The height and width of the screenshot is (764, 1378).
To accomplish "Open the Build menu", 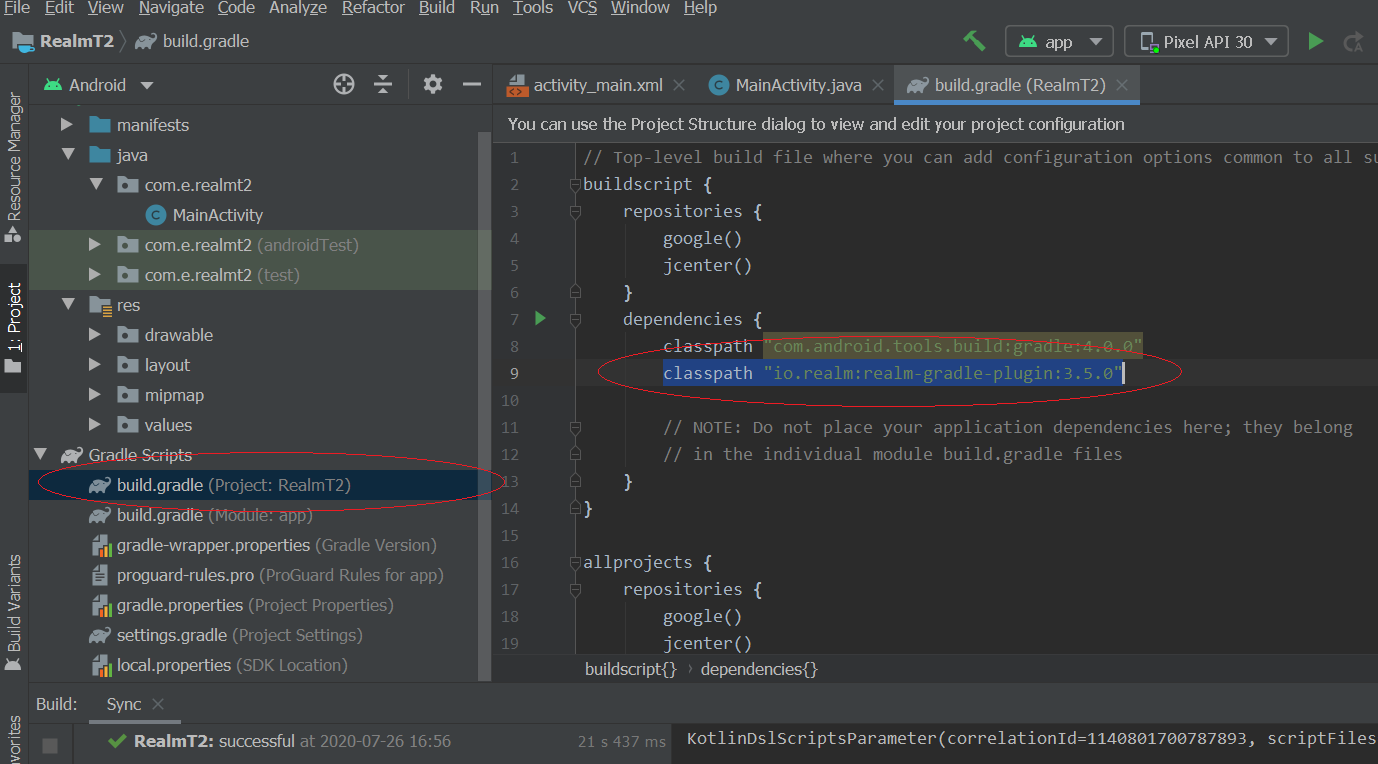I will 437,8.
